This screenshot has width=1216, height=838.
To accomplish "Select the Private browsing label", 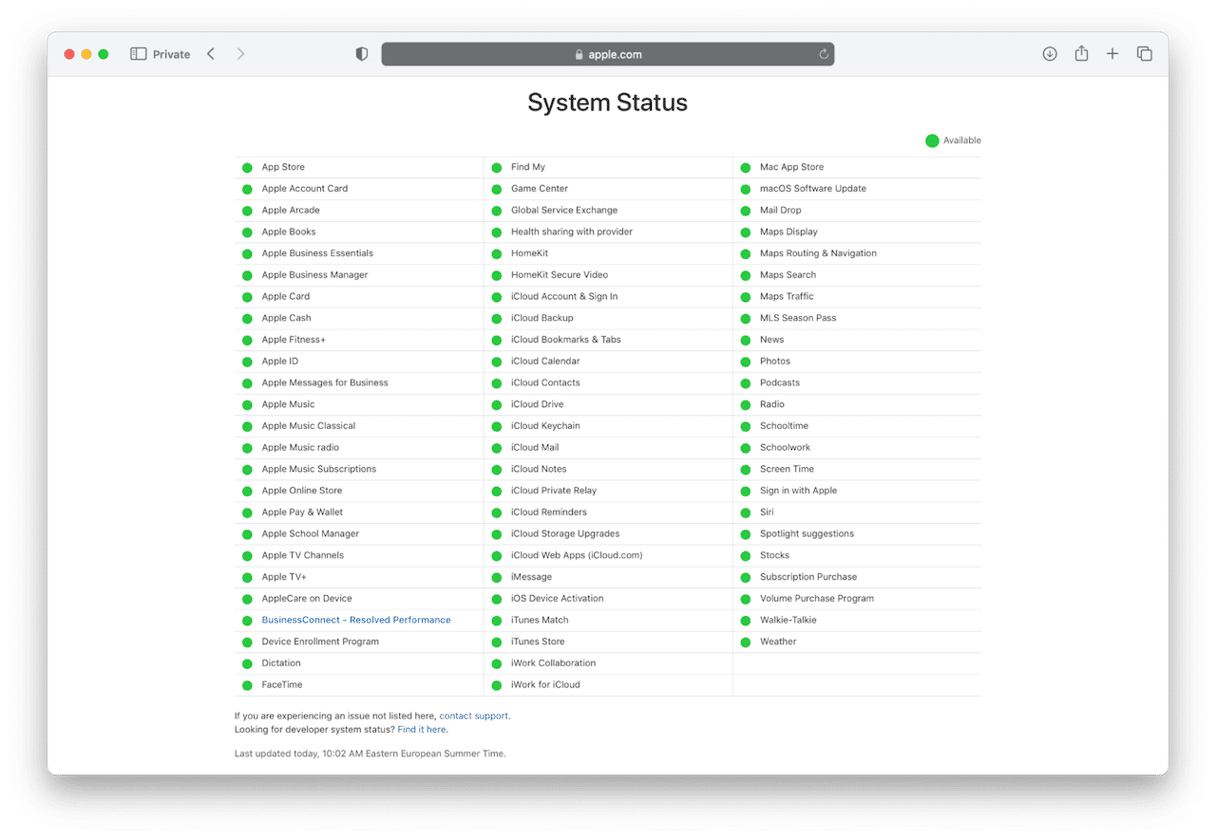I will (170, 54).
